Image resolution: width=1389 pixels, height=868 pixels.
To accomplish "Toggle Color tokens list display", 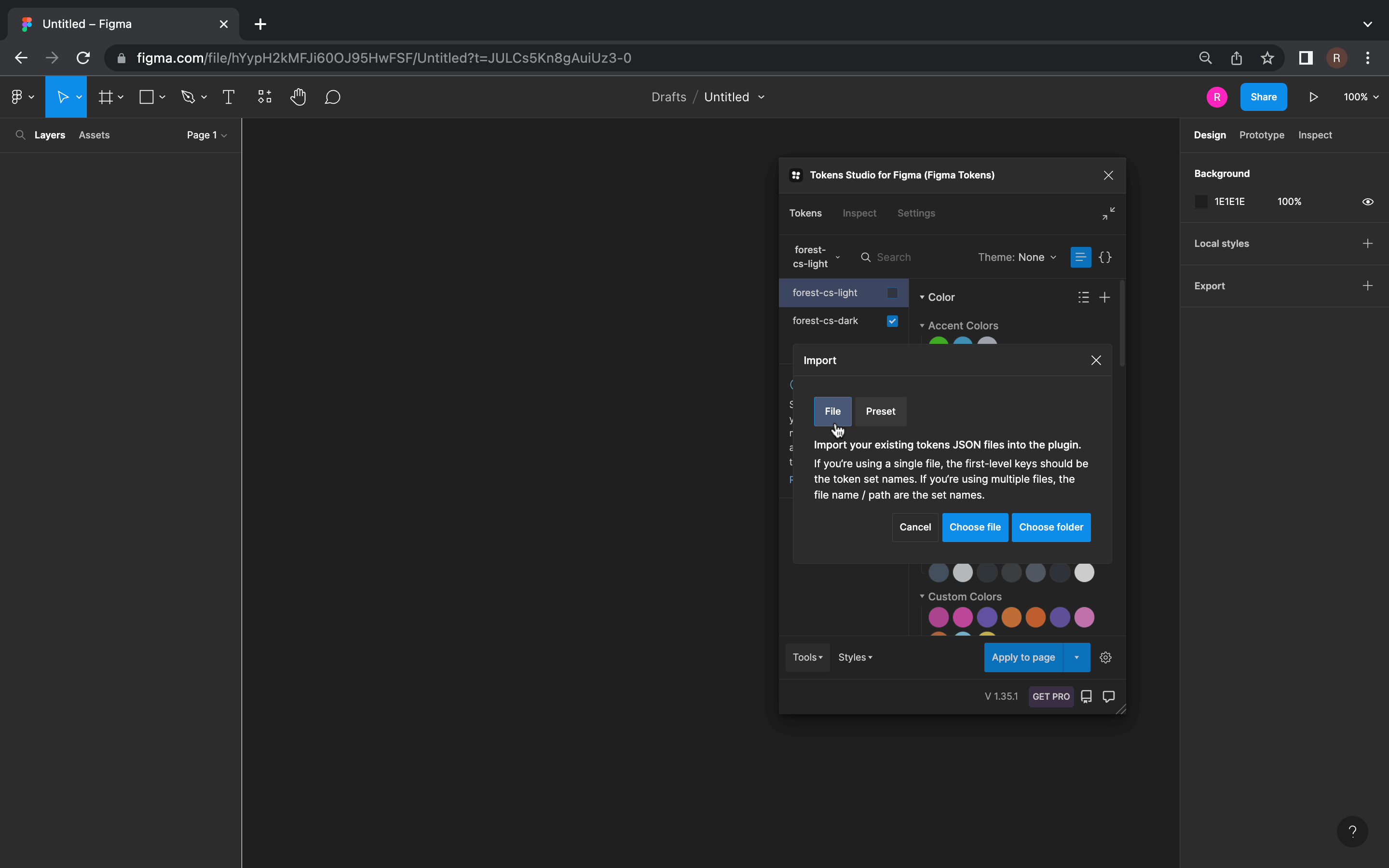I will click(x=1083, y=298).
